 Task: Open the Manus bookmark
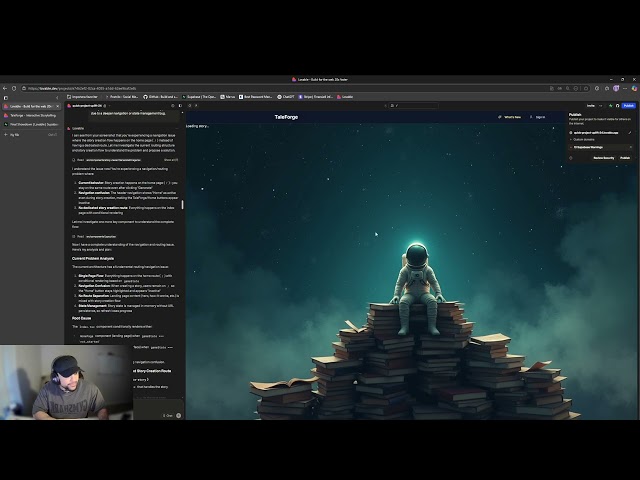coord(228,97)
